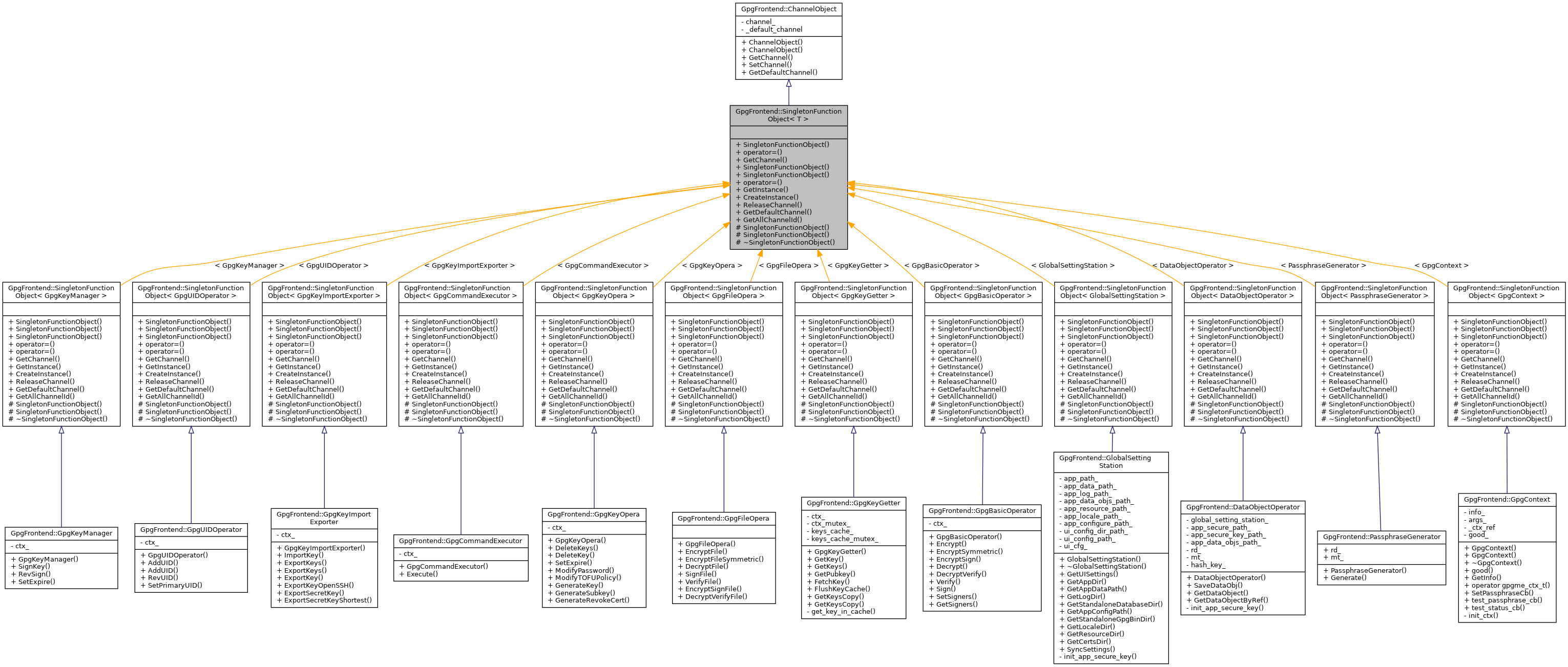
Task: Click '- ui_config_dir_path_' in GlobalSettingStation
Action: click(1093, 531)
